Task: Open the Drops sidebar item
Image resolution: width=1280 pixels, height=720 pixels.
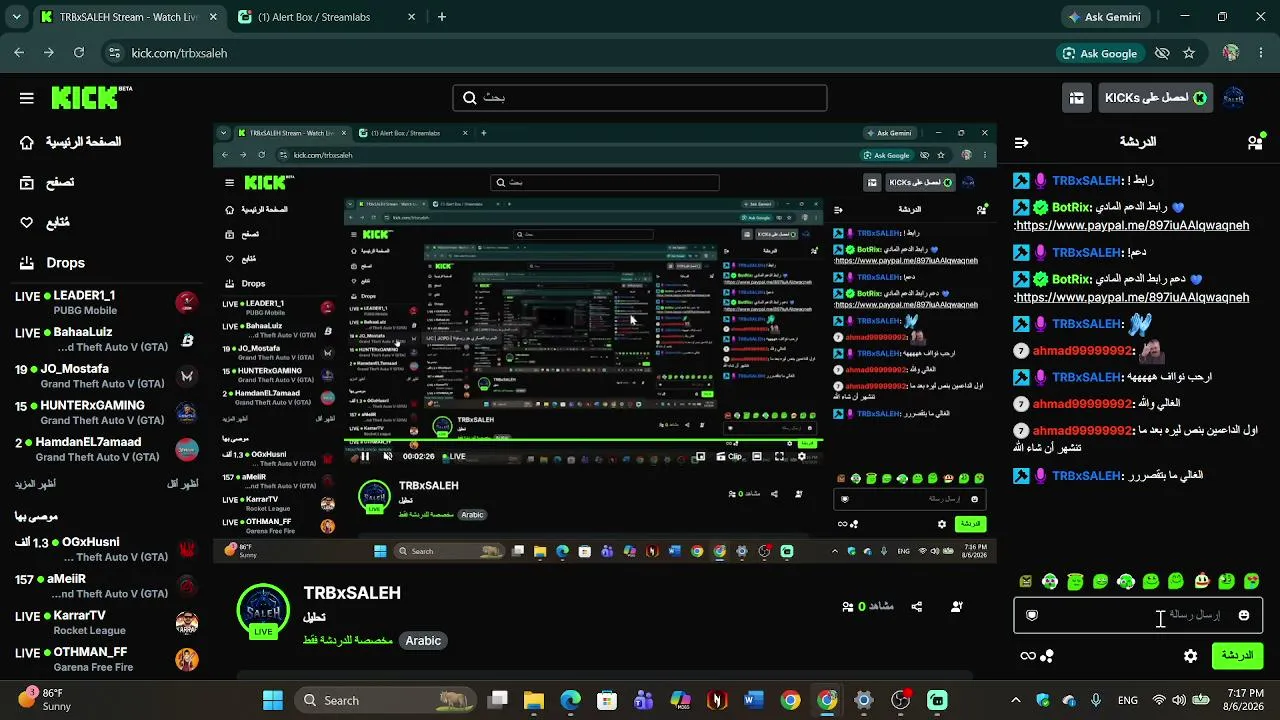Action: (x=52, y=263)
